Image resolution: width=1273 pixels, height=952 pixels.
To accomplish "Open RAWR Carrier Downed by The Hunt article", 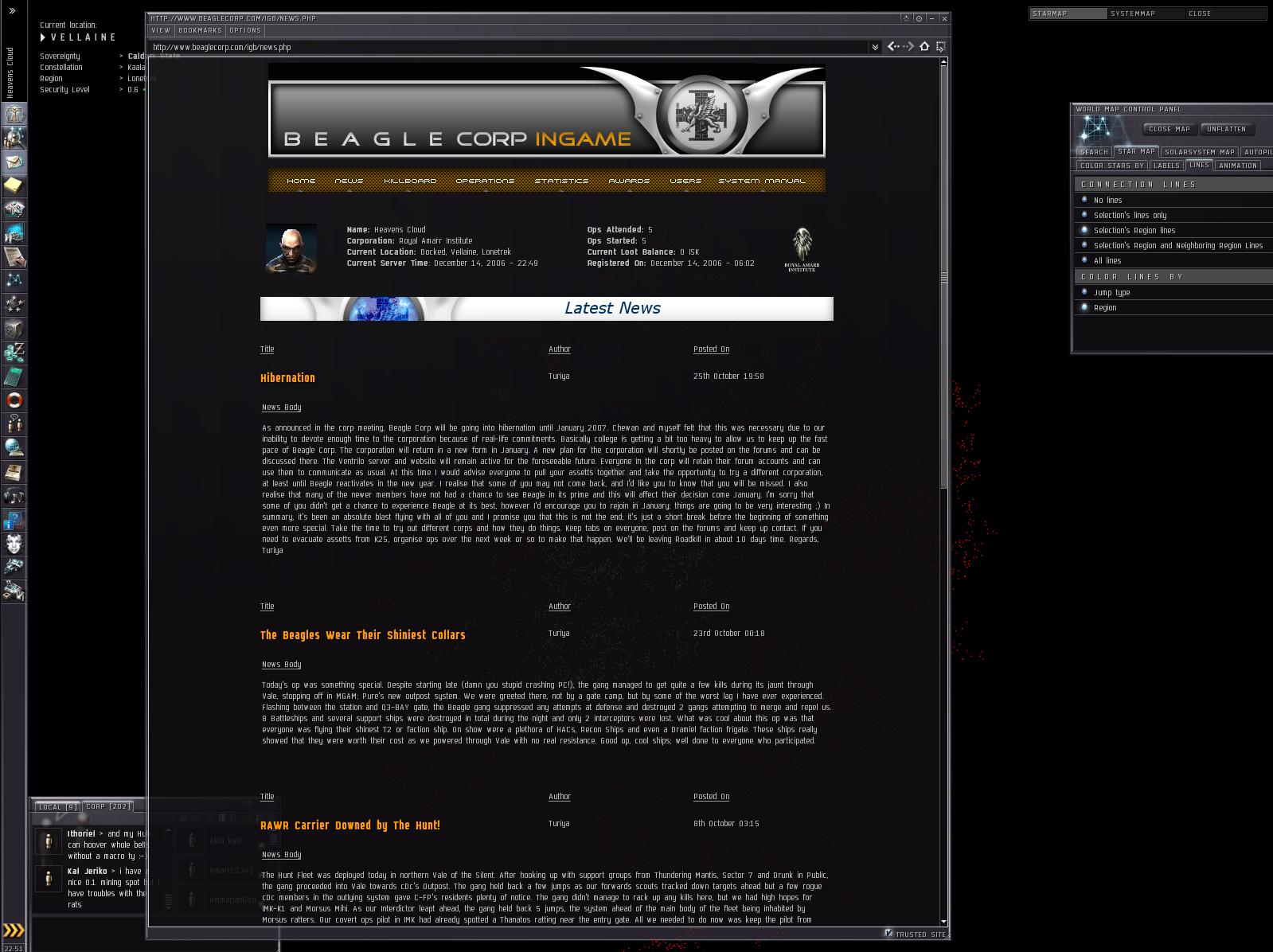I will point(350,825).
